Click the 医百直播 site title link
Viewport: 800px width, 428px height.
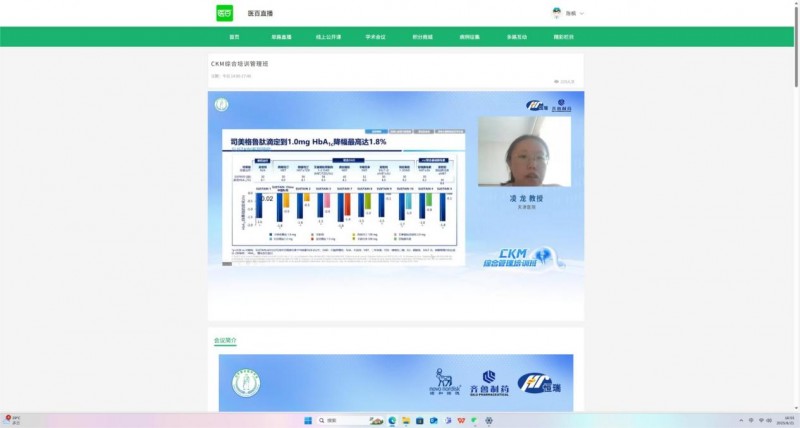pyautogui.click(x=260, y=14)
